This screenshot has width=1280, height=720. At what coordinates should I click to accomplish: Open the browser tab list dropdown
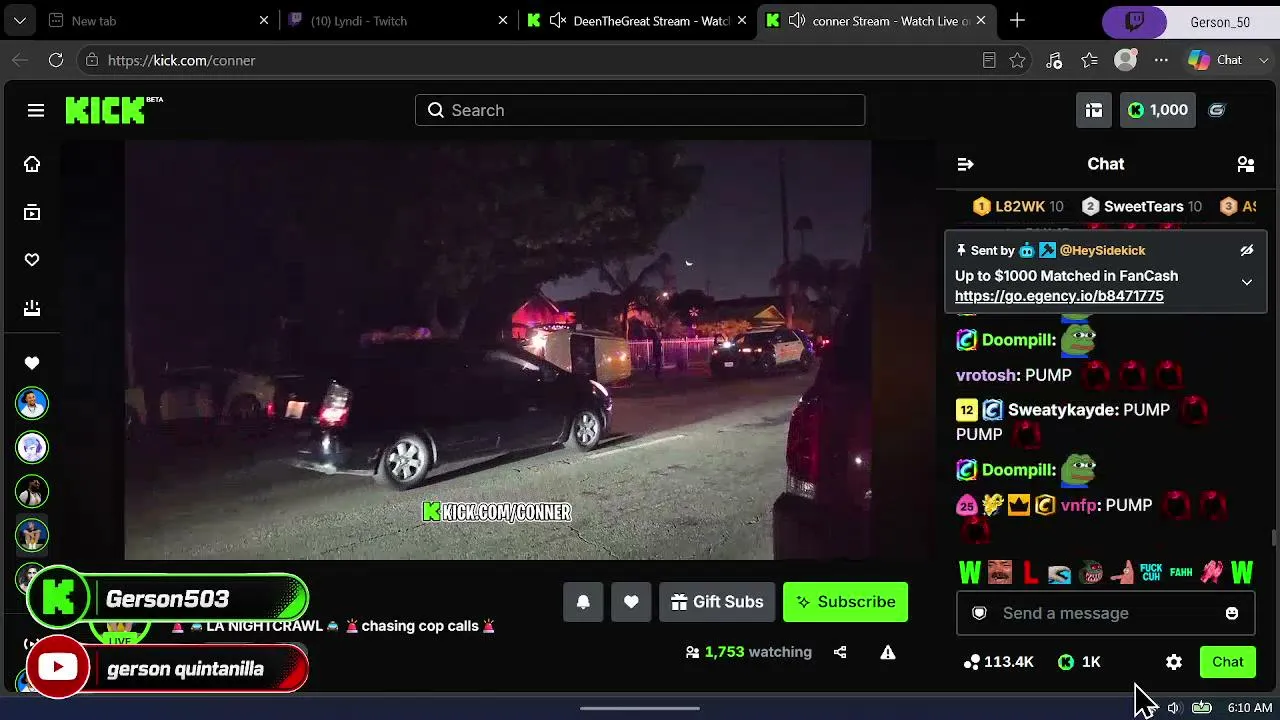[x=19, y=21]
